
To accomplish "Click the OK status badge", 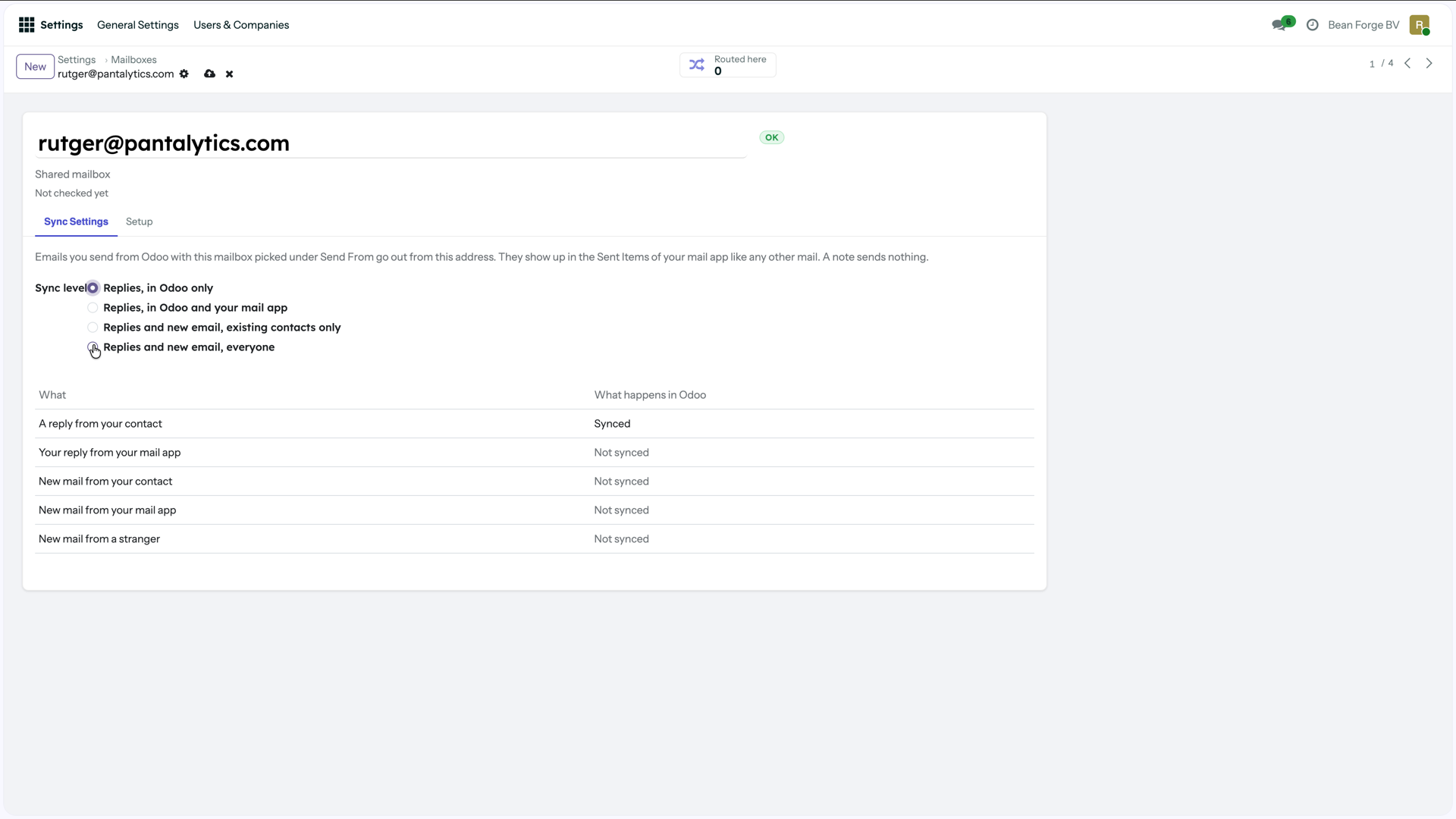I will point(772,137).
